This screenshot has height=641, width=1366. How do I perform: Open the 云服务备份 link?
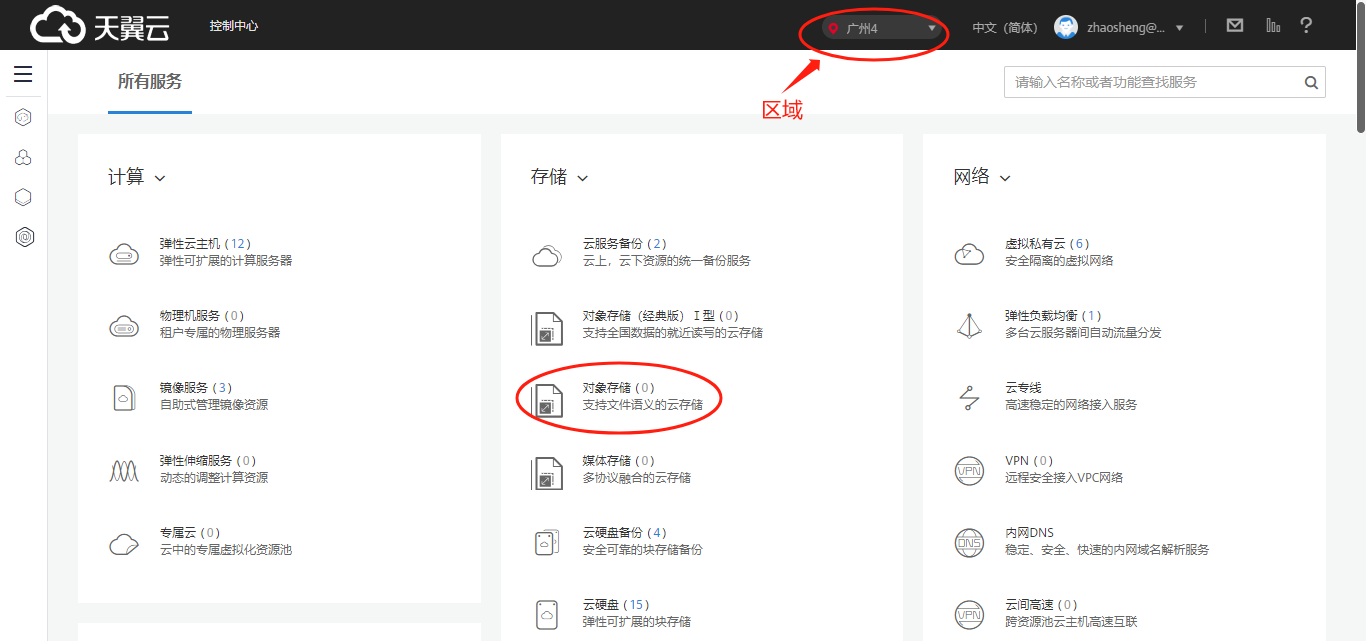point(625,243)
